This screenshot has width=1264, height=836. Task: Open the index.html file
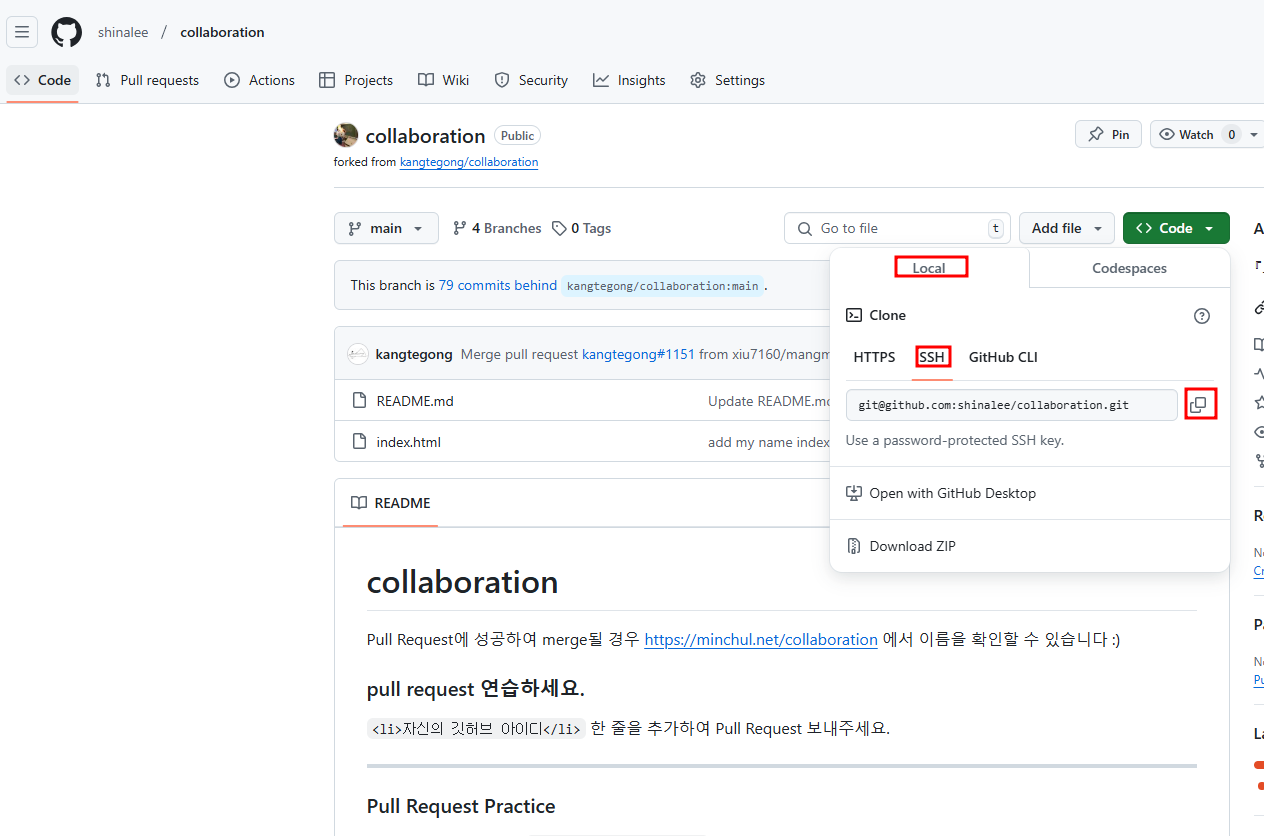[408, 442]
